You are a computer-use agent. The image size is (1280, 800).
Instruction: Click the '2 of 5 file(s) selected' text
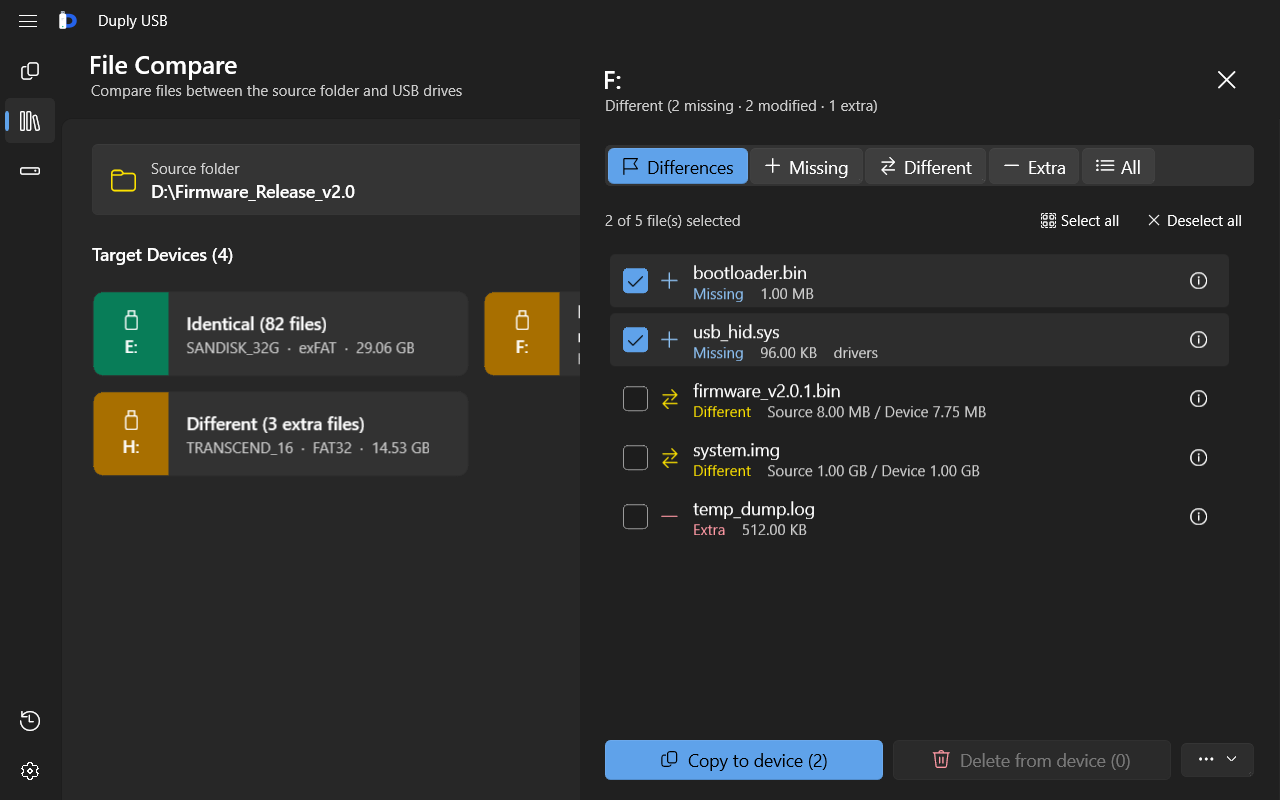coord(673,221)
